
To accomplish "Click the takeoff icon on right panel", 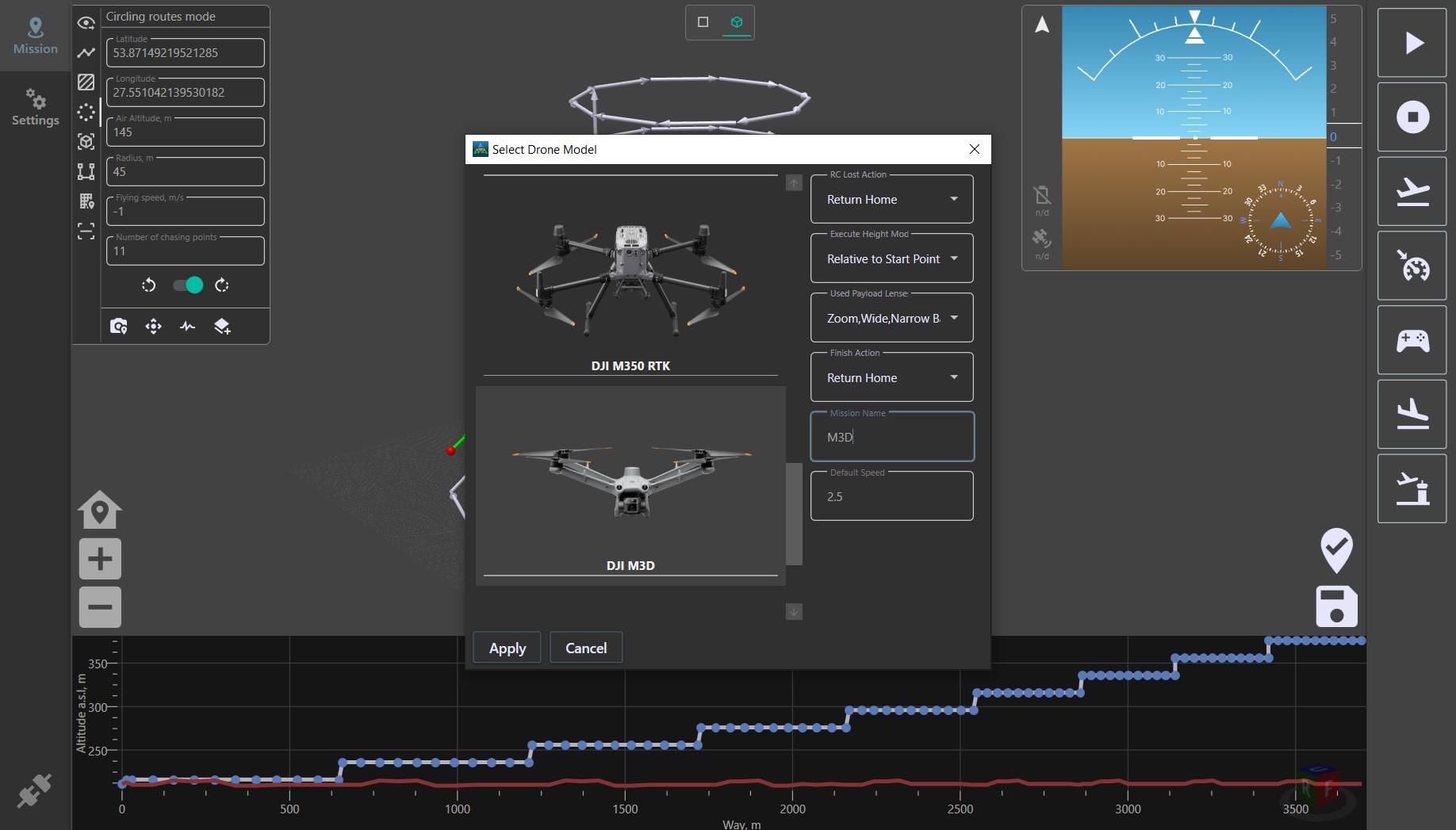I will tap(1412, 190).
